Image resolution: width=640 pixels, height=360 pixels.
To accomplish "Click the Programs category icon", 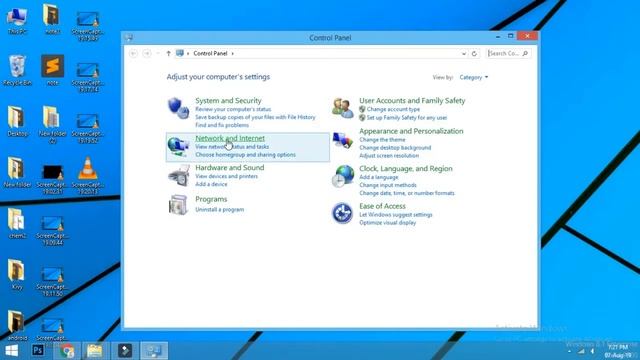I will (178, 204).
